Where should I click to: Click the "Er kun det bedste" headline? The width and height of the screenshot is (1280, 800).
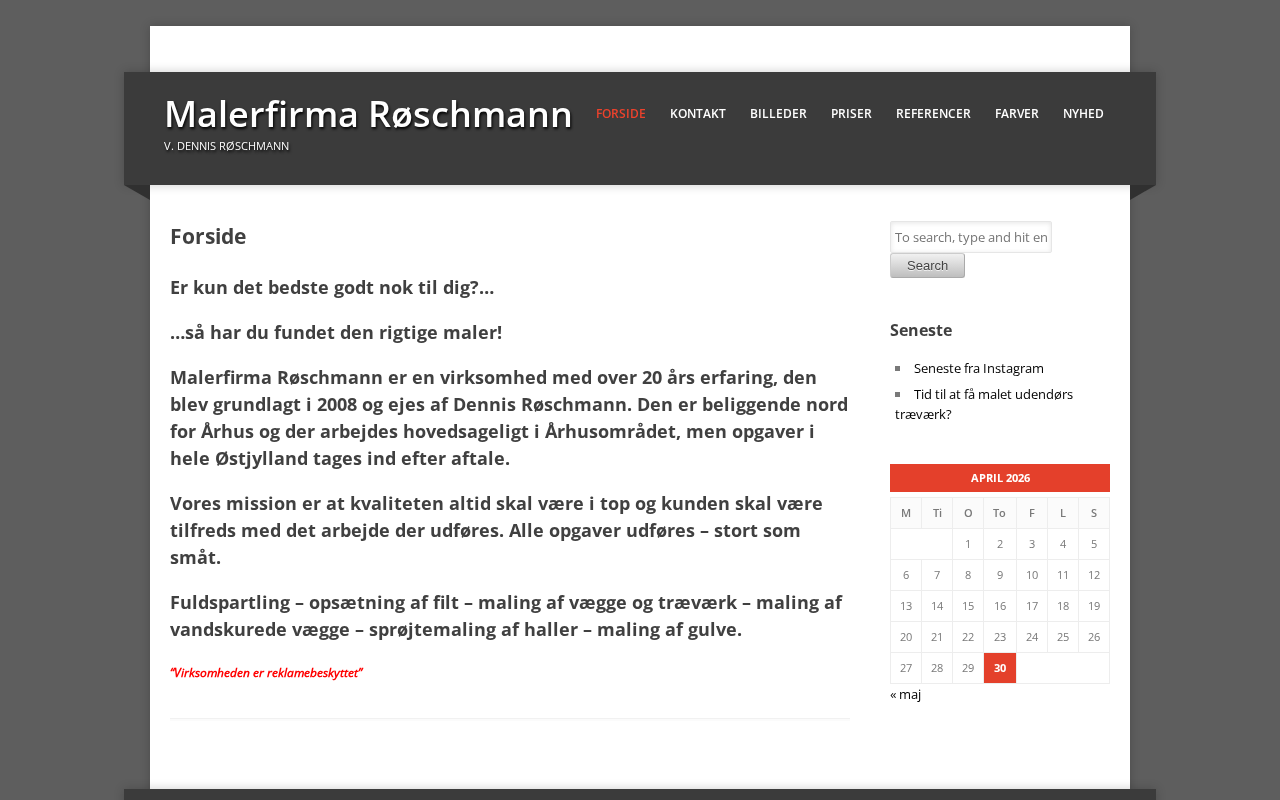(x=332, y=288)
